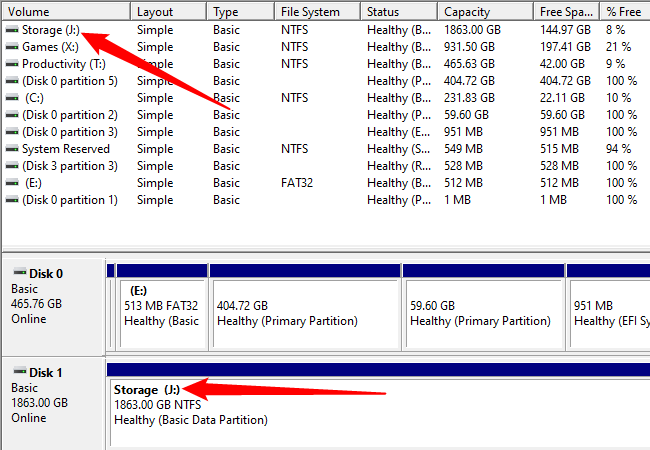Select the Disk 0 header label
The height and width of the screenshot is (450, 650).
pos(46,273)
